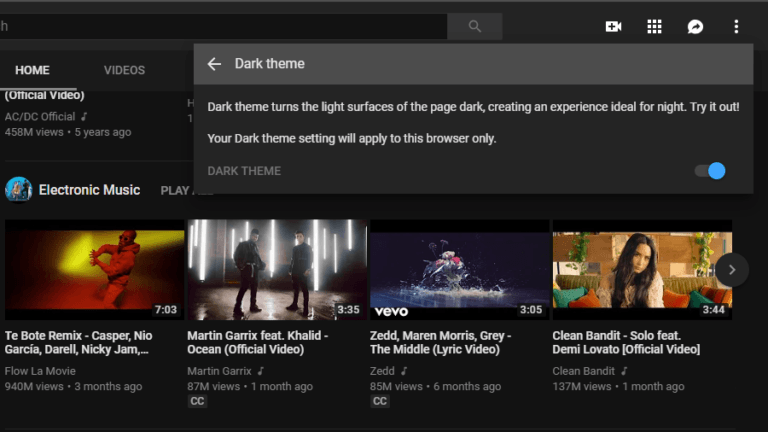Visit the Clean Bandit channel link
Viewport: 768px width, 432px height.
(583, 371)
